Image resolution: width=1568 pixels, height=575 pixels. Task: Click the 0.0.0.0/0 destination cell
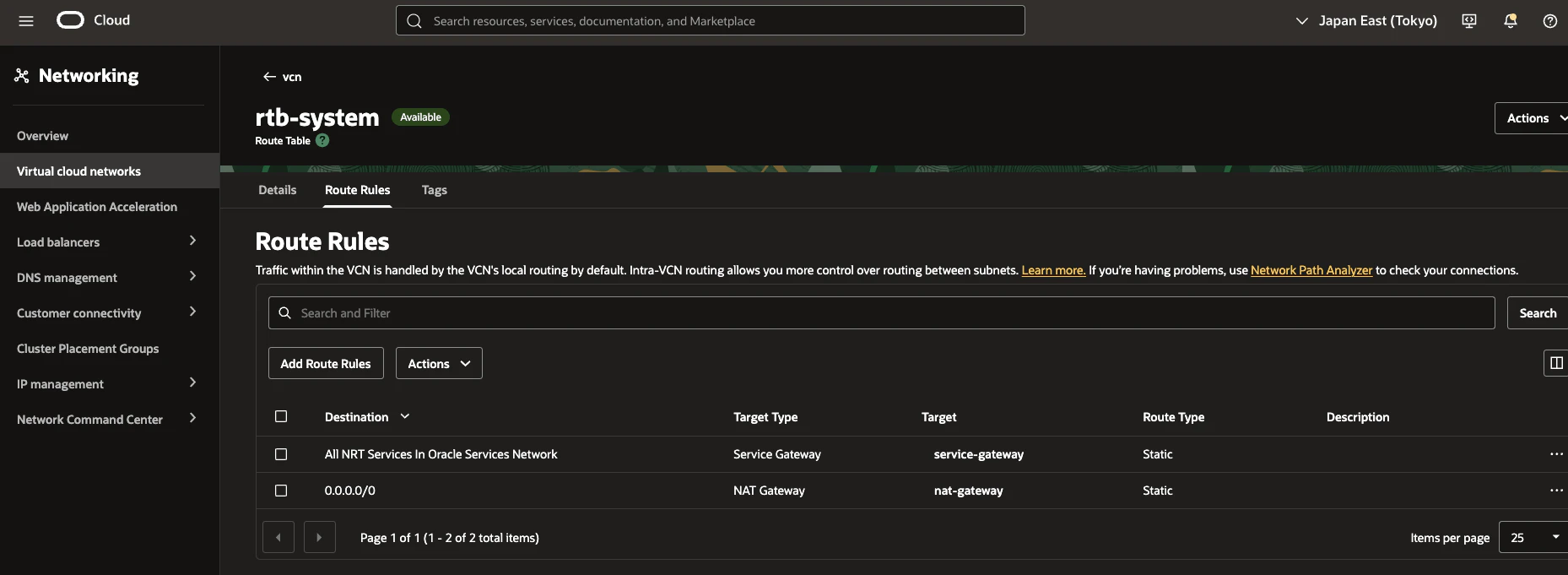tap(350, 491)
